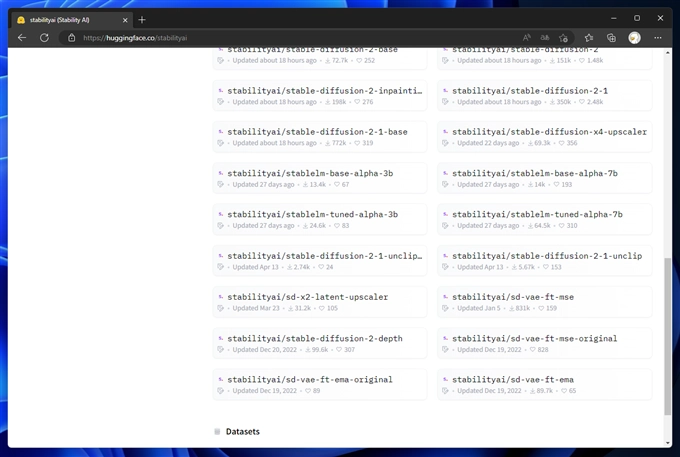
Task: Click the stablelm-base-alpha-3b model icon
Action: (221, 173)
